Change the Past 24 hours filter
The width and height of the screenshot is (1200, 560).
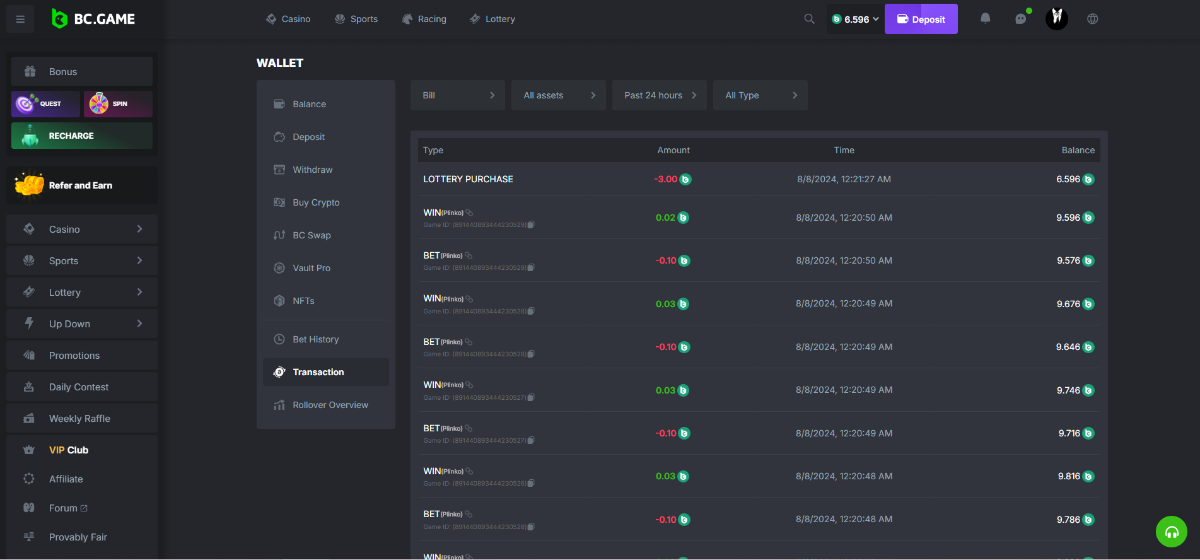coord(659,95)
